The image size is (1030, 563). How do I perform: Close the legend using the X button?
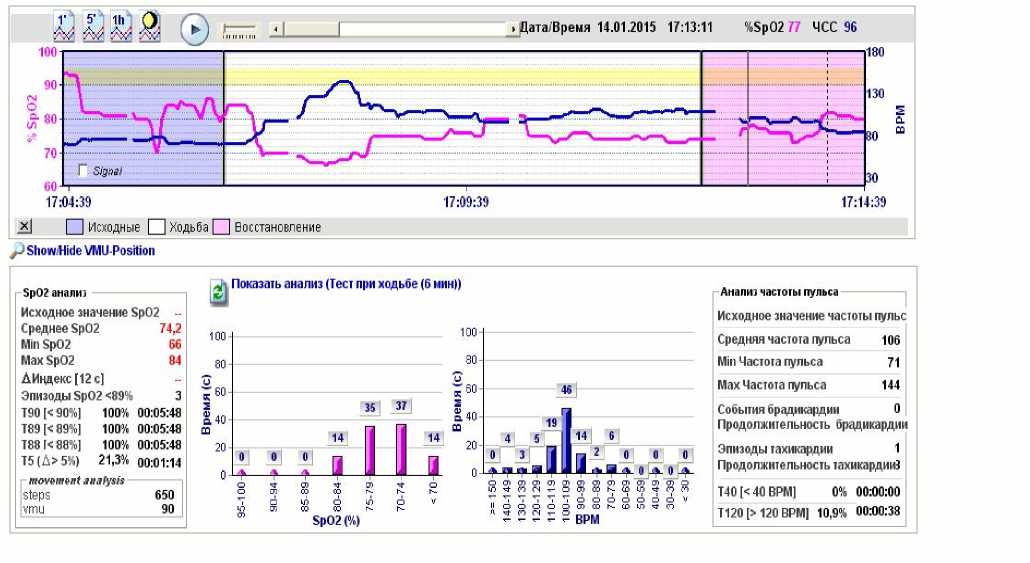pos(25,227)
